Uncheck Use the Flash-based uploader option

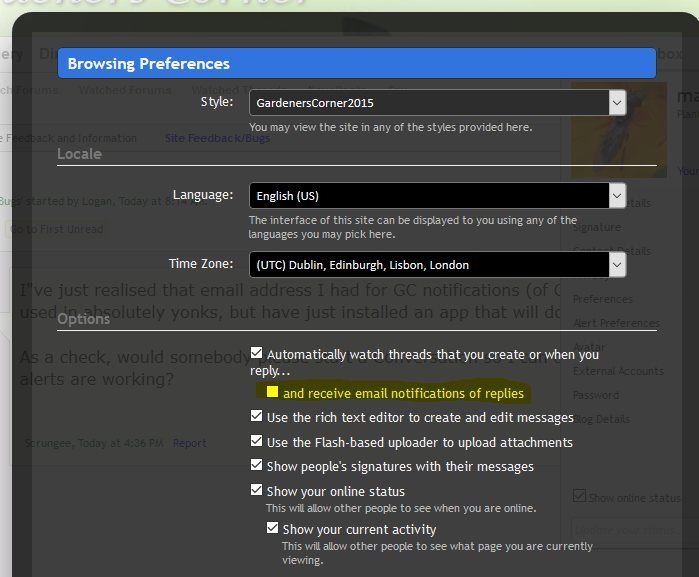pyautogui.click(x=257, y=442)
